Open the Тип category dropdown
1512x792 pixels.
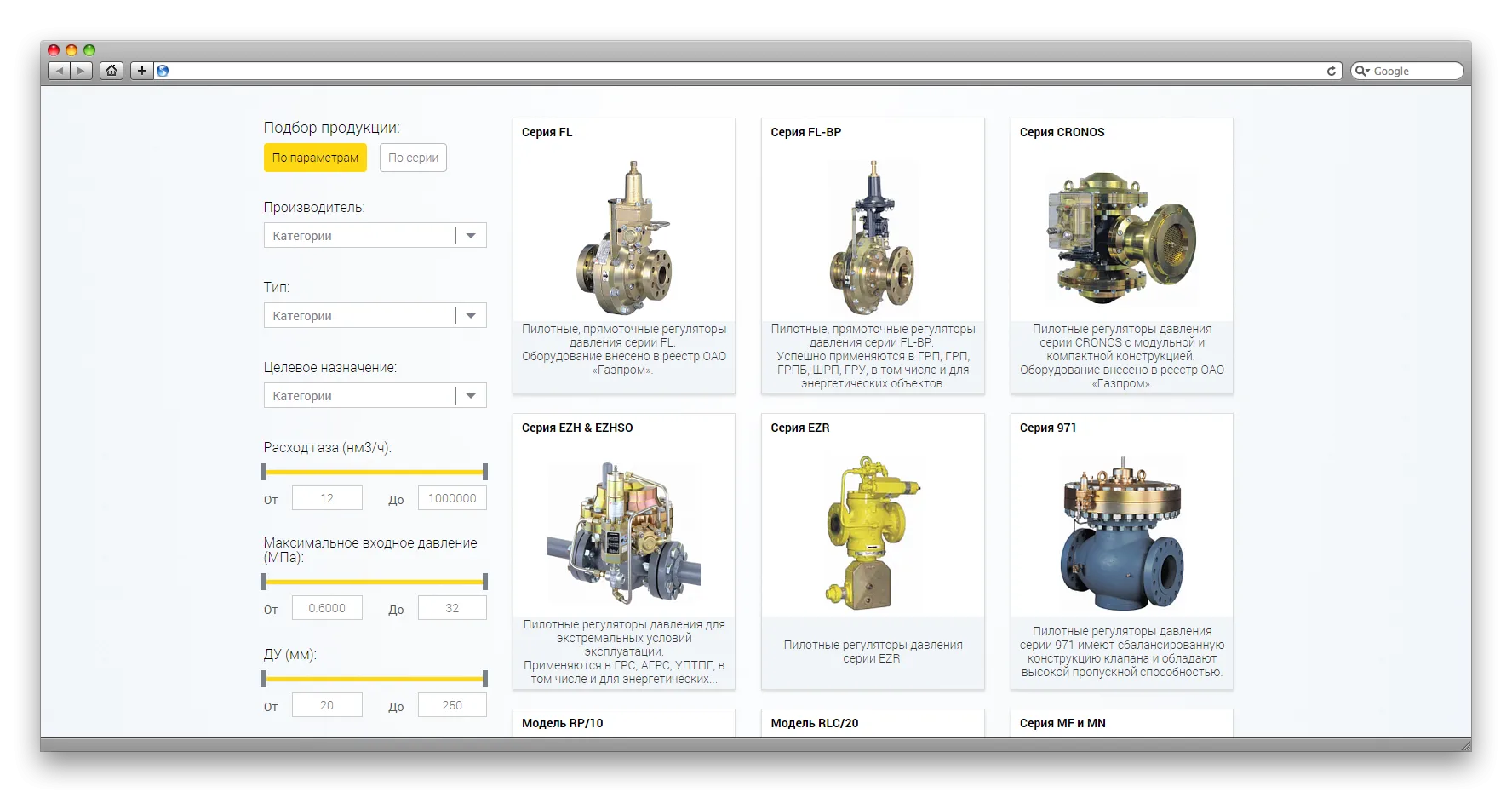(375, 316)
